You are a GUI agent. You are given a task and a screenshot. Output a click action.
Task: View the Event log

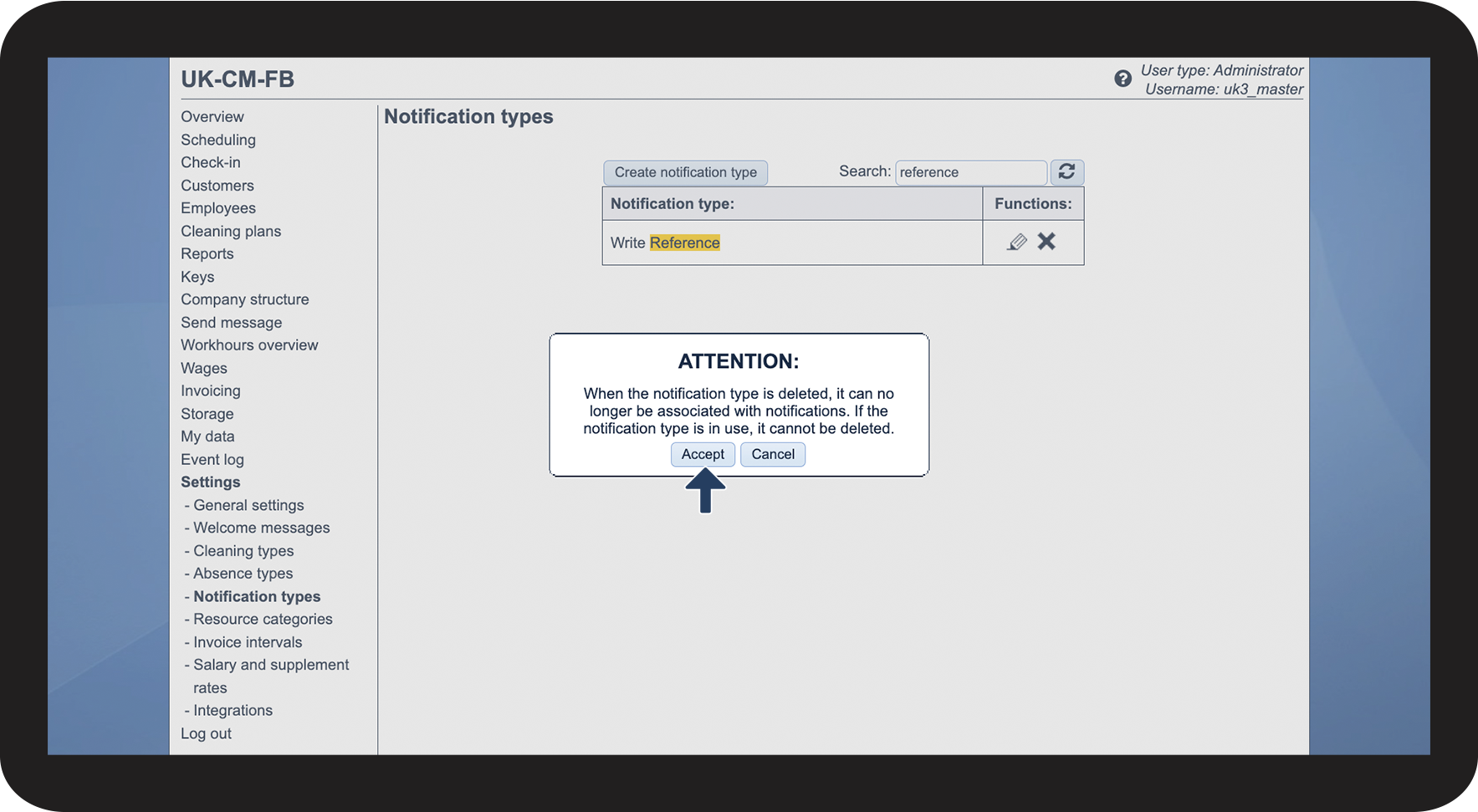(x=212, y=460)
